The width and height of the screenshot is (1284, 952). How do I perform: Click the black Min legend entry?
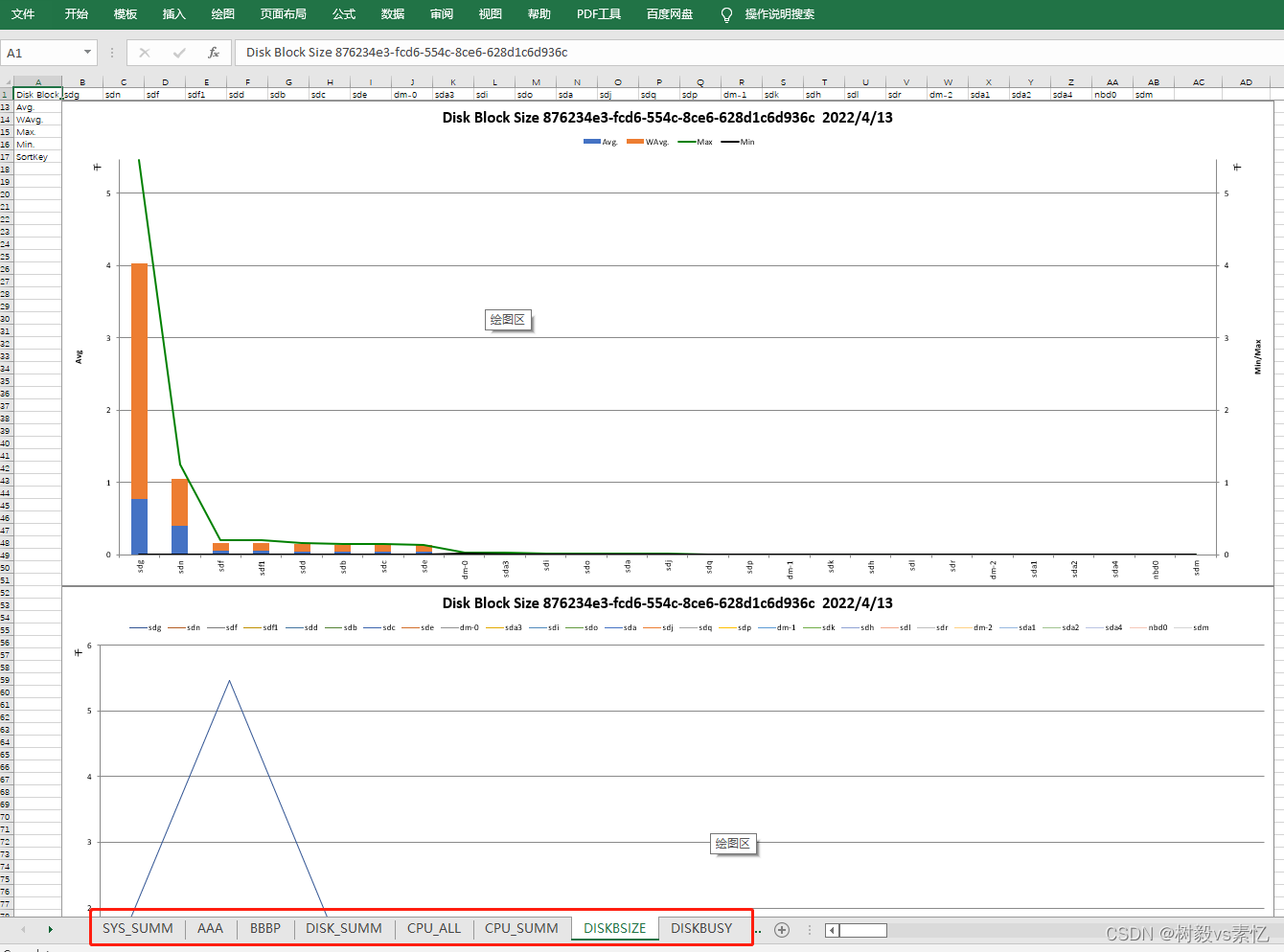pyautogui.click(x=738, y=142)
